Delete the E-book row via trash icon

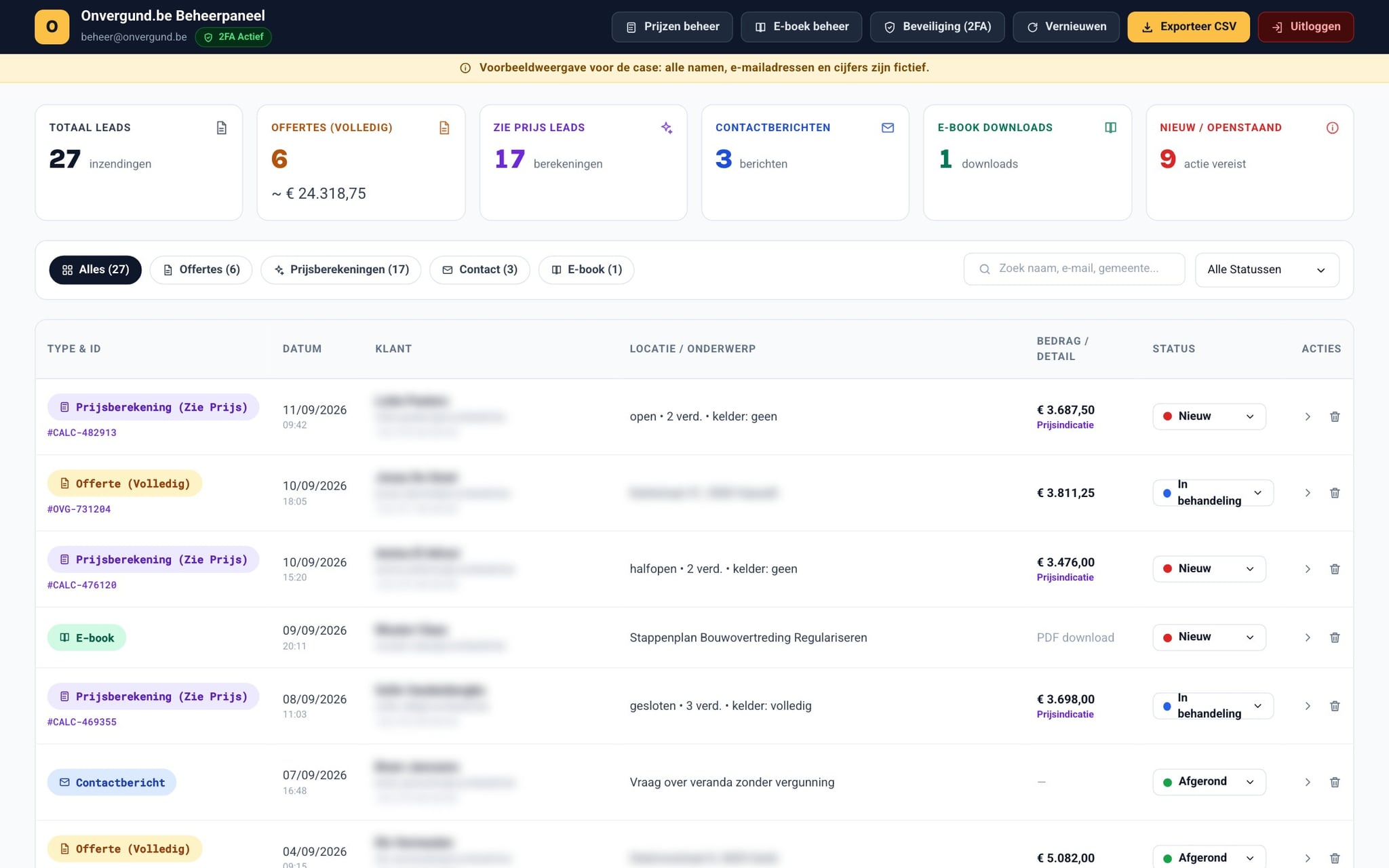point(1335,637)
